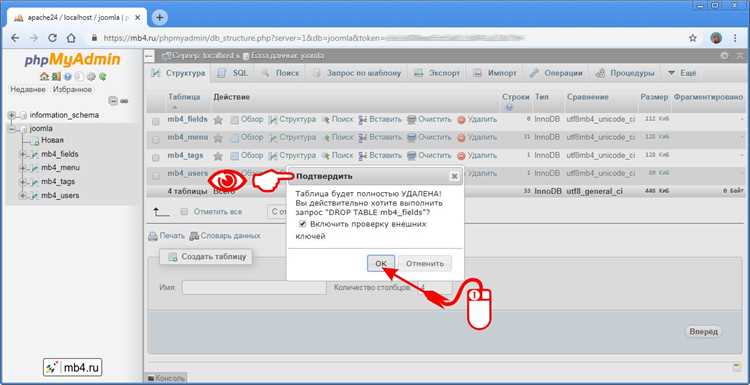
Task: Open the navigation settings gear icon
Action: point(91,77)
